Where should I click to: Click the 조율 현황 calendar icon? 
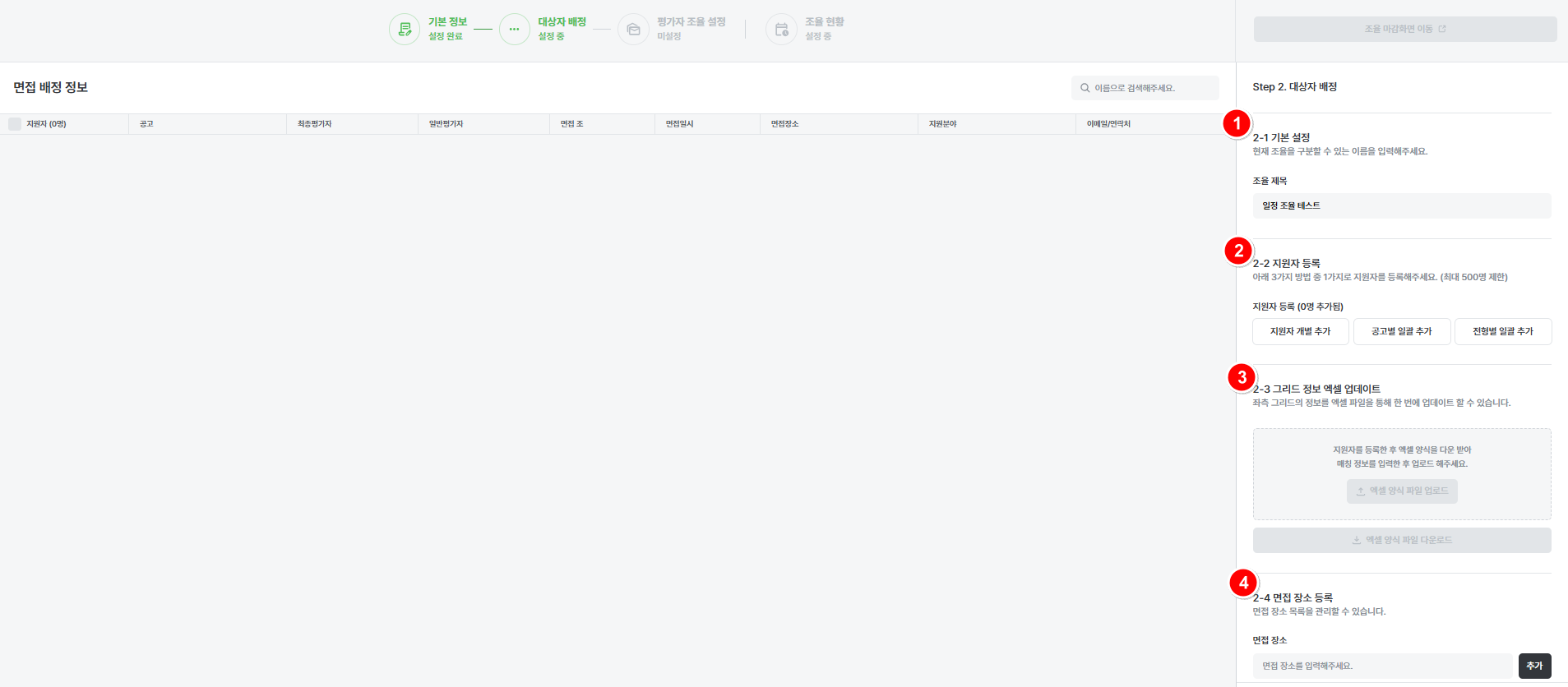click(x=781, y=30)
